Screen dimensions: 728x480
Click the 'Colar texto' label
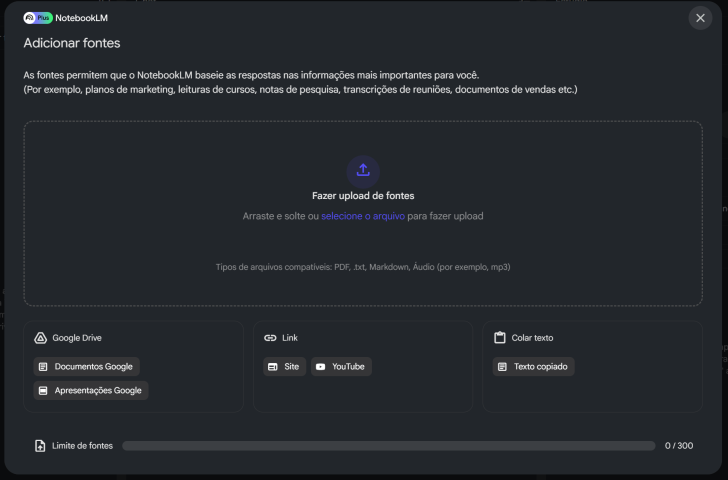coord(532,338)
